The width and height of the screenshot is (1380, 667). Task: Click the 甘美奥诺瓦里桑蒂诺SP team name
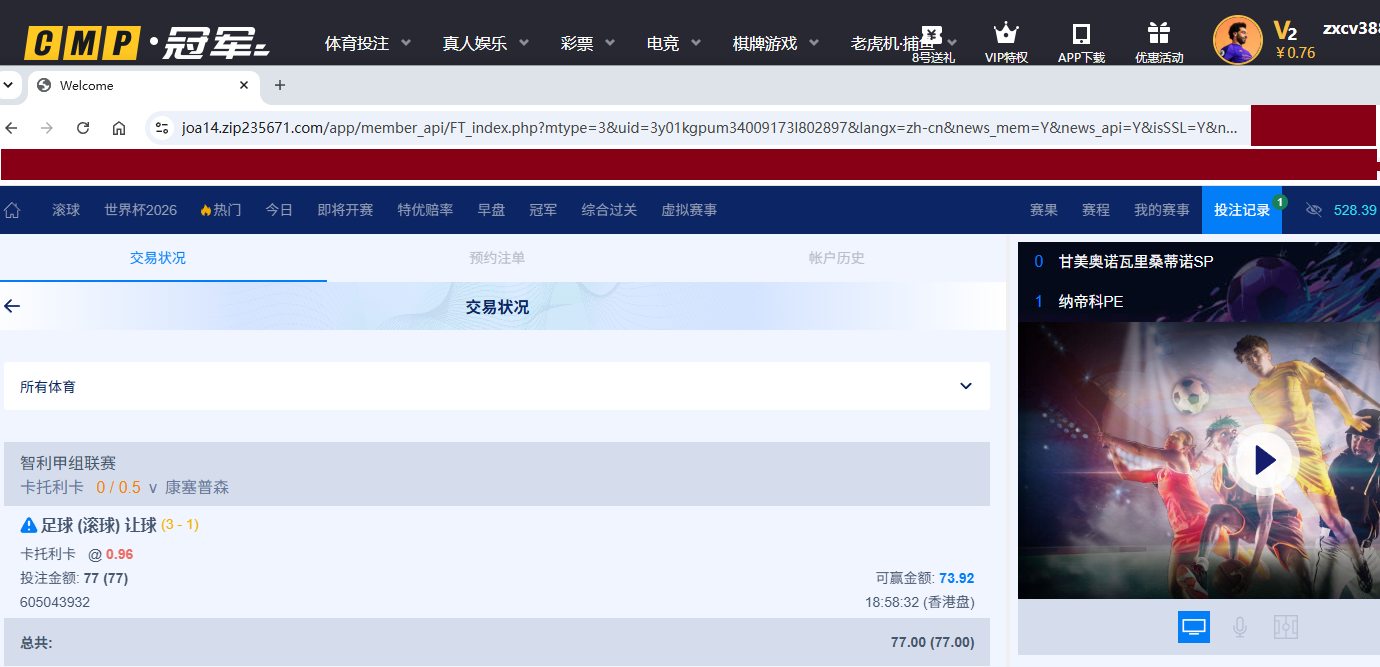tap(1136, 261)
